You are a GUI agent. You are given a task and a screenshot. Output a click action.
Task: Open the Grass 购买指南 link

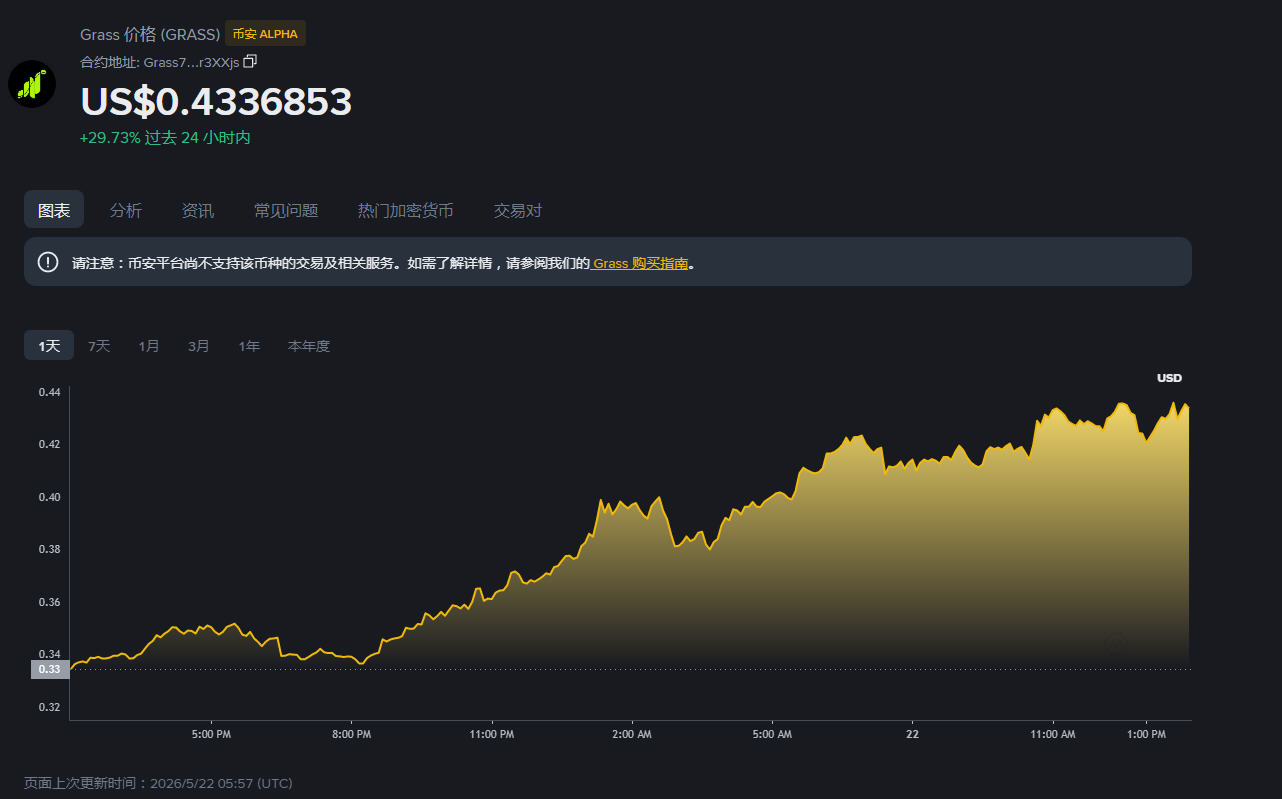640,264
